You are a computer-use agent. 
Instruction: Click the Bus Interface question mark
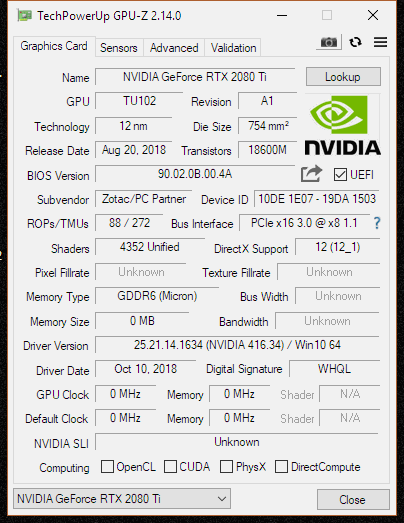(x=377, y=223)
